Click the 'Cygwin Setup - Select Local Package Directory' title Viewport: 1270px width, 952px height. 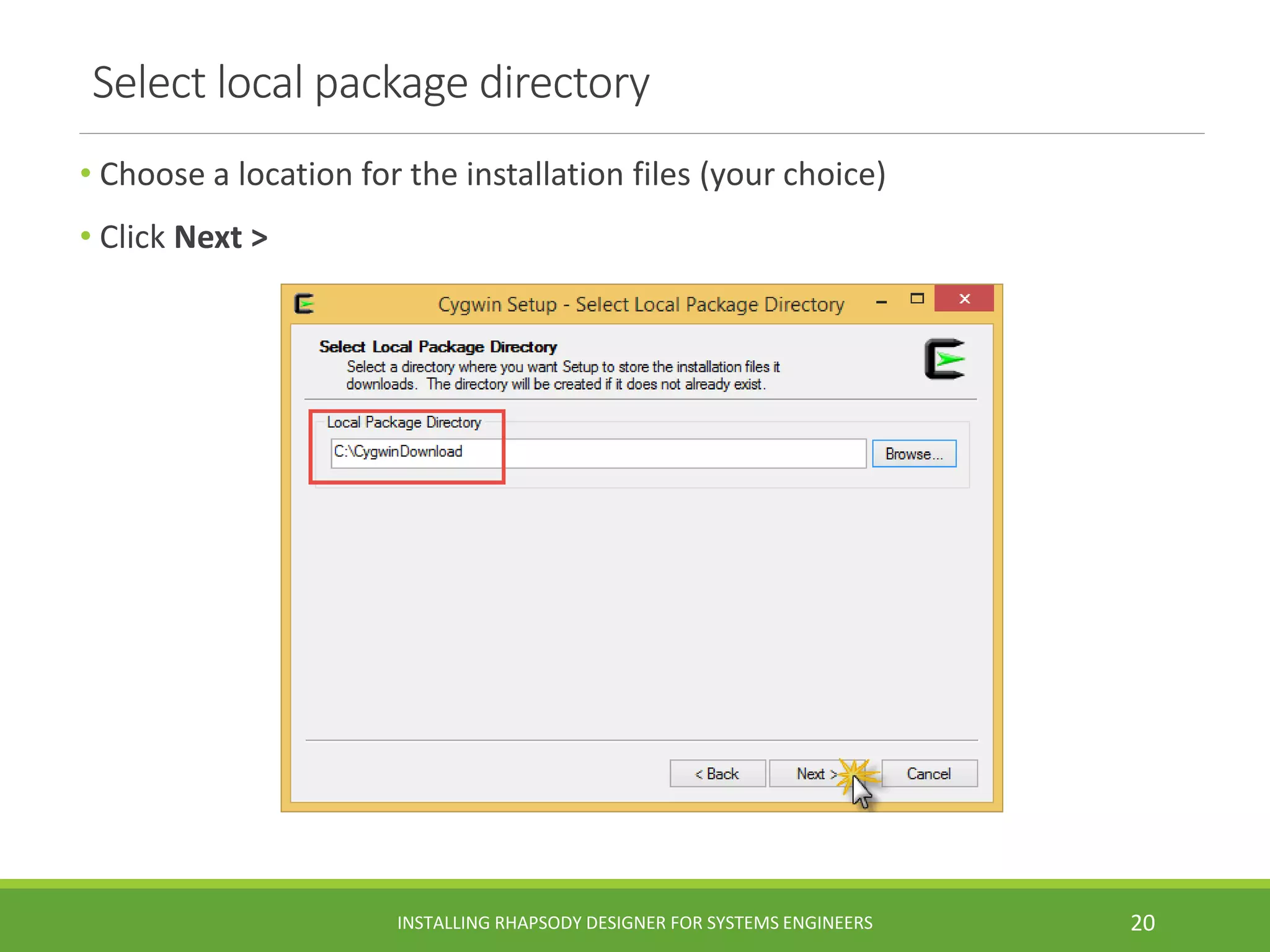pos(641,304)
